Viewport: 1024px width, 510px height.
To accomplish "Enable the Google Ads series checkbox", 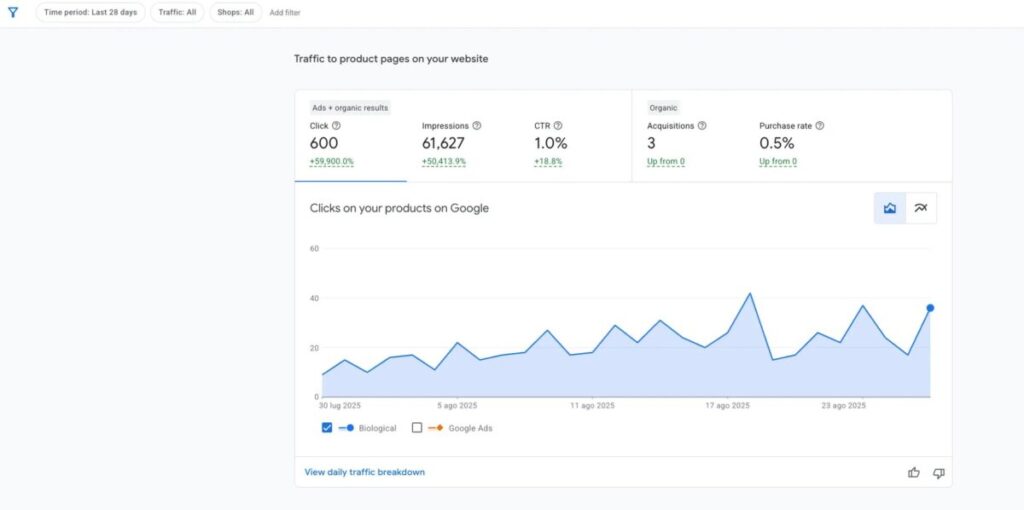I will tap(417, 428).
